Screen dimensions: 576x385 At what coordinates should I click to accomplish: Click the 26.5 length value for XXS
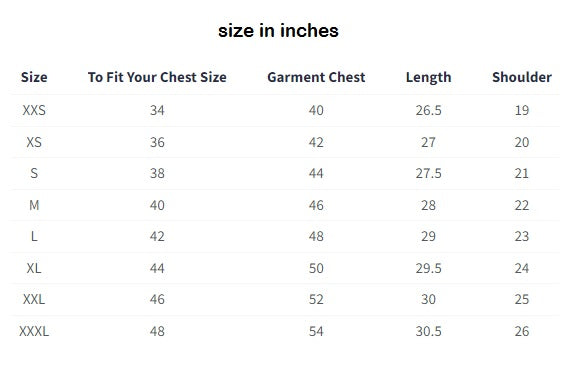(428, 110)
